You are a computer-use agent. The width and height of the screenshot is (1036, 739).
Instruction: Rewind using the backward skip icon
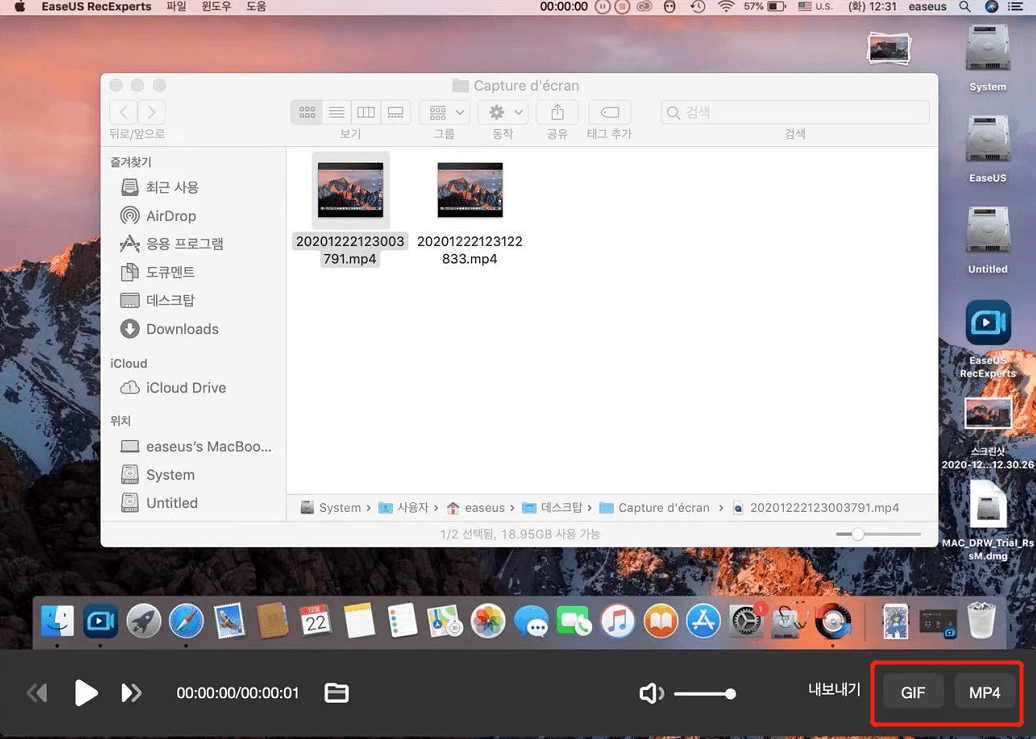[x=38, y=692]
